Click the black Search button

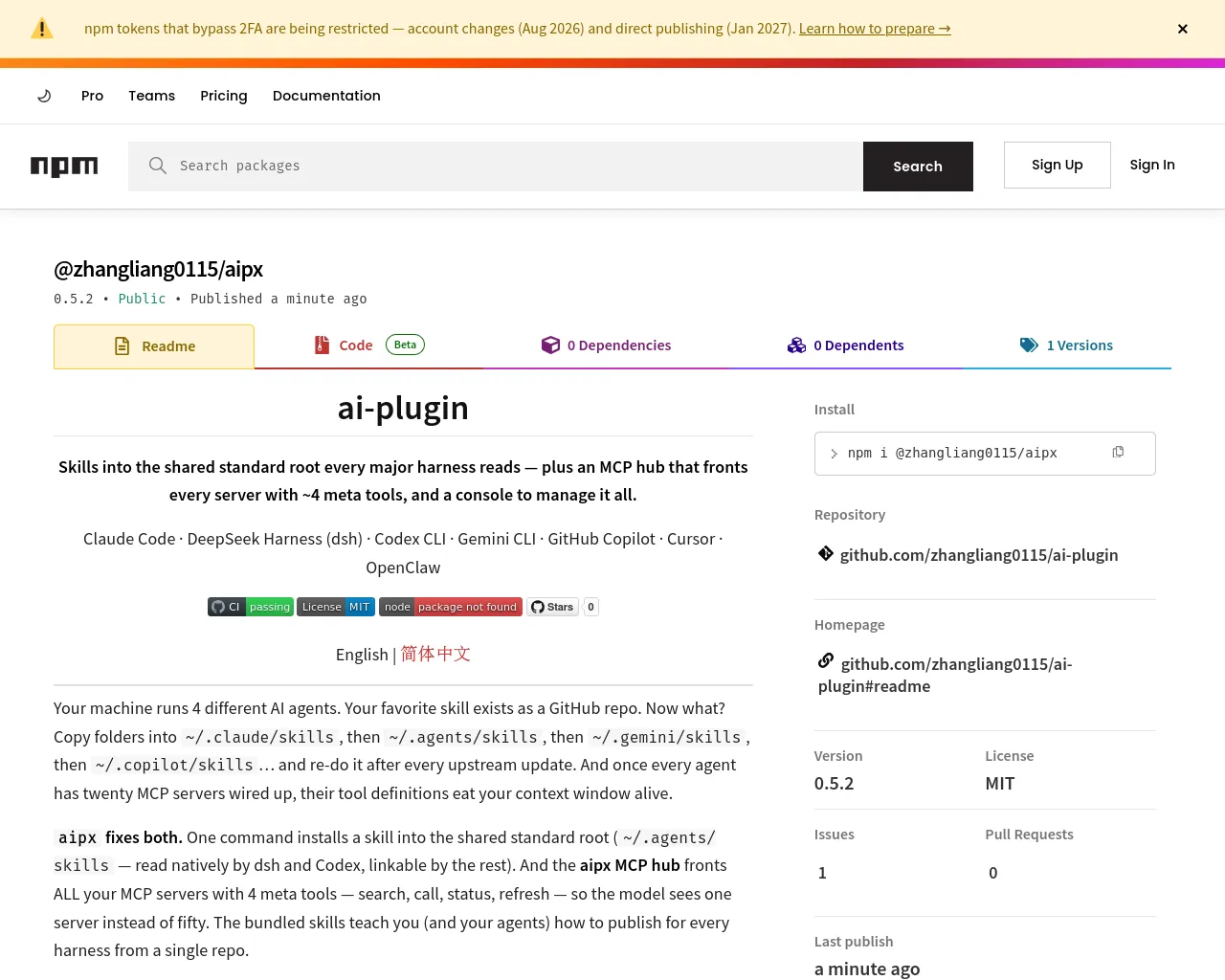(918, 167)
